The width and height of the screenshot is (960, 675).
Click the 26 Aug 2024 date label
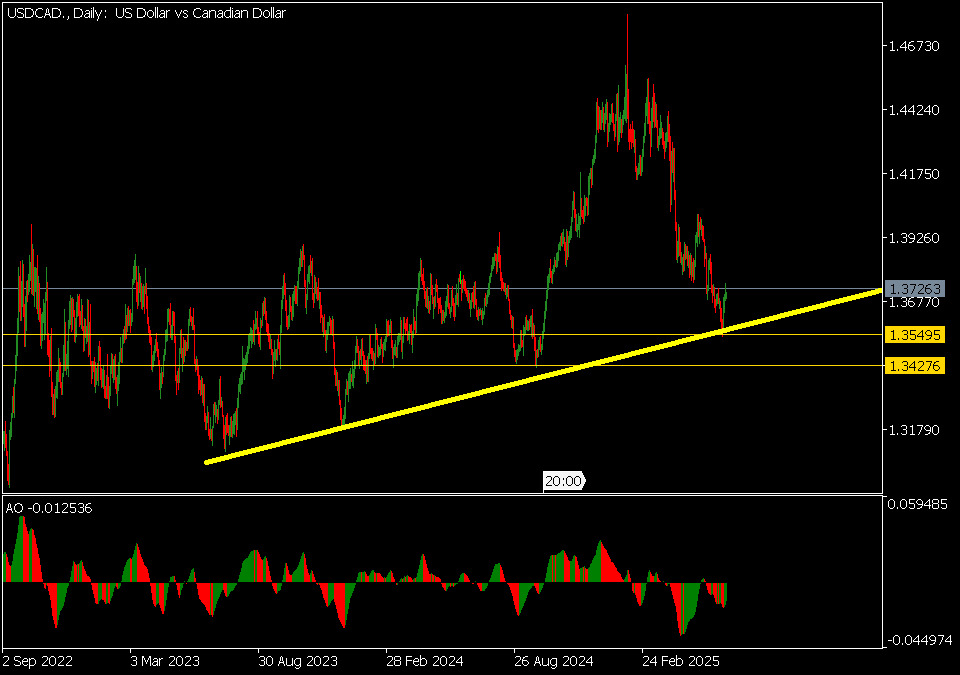click(553, 662)
